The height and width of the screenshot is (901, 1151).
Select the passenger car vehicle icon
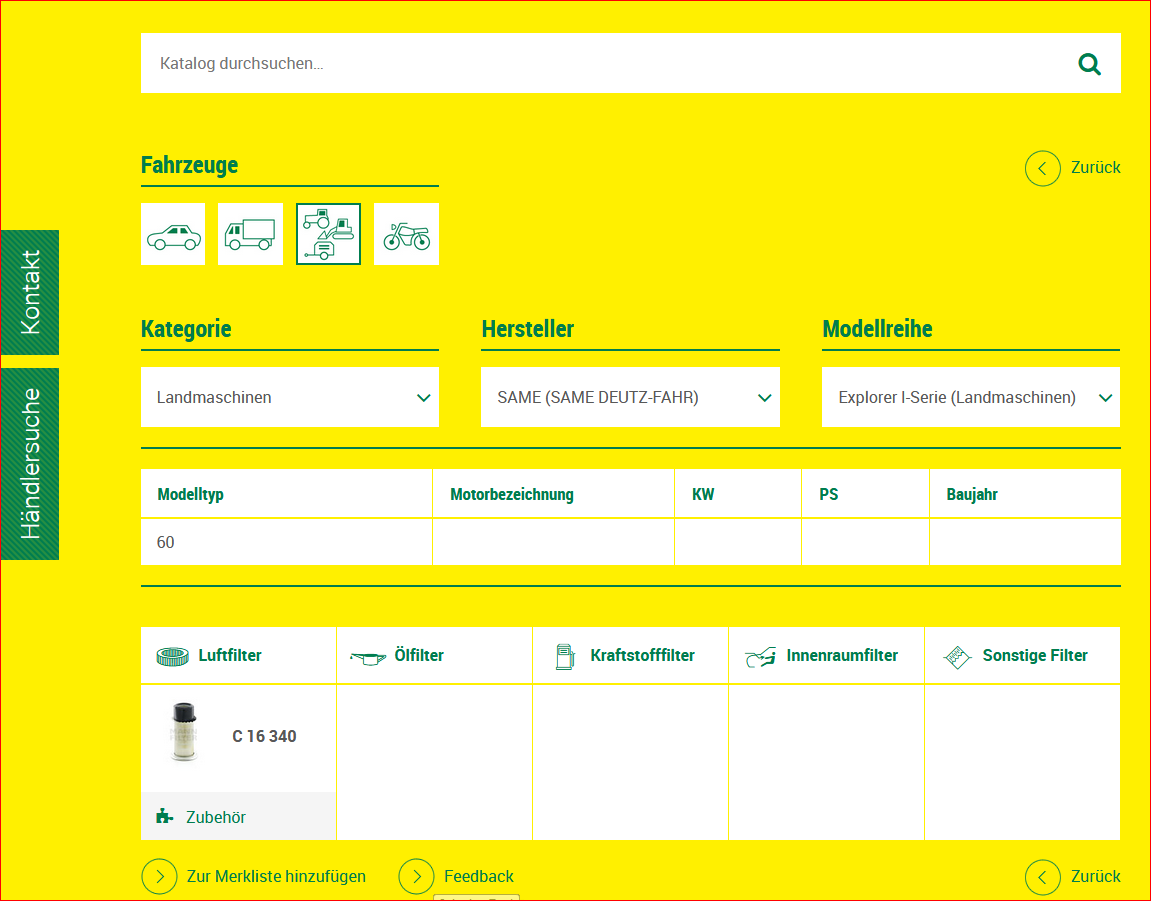click(x=173, y=235)
